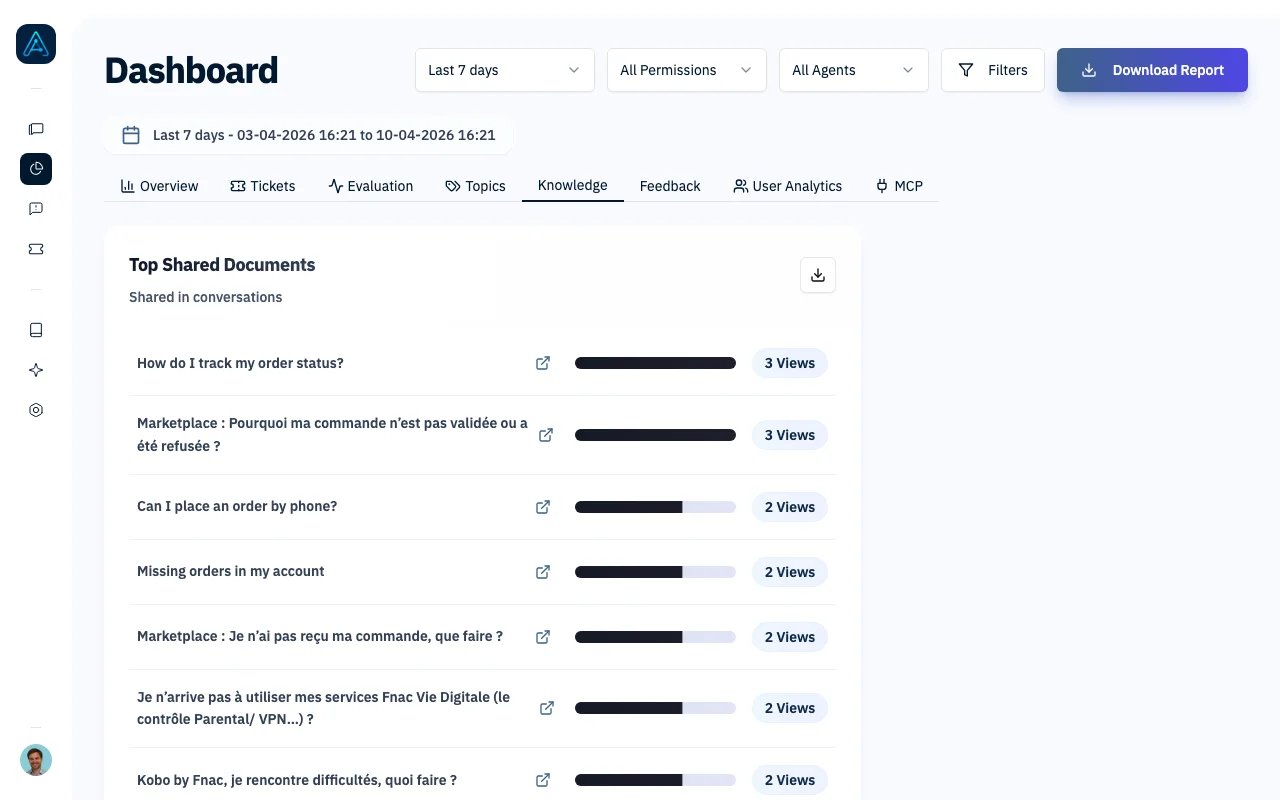Screen dimensions: 1280x800
Task: Click the date range 'Last 7 days - 03-04-2026' chip
Action: click(309, 135)
